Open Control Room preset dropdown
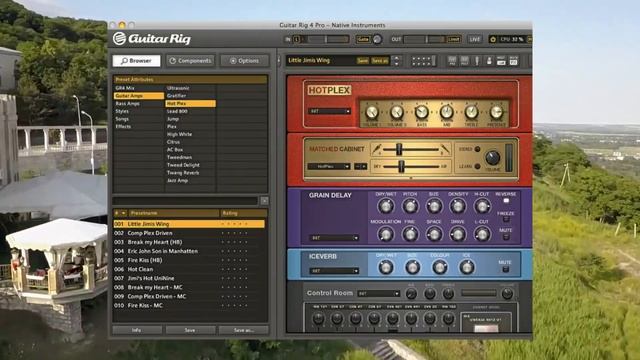This screenshot has width=640, height=360. coord(378,293)
